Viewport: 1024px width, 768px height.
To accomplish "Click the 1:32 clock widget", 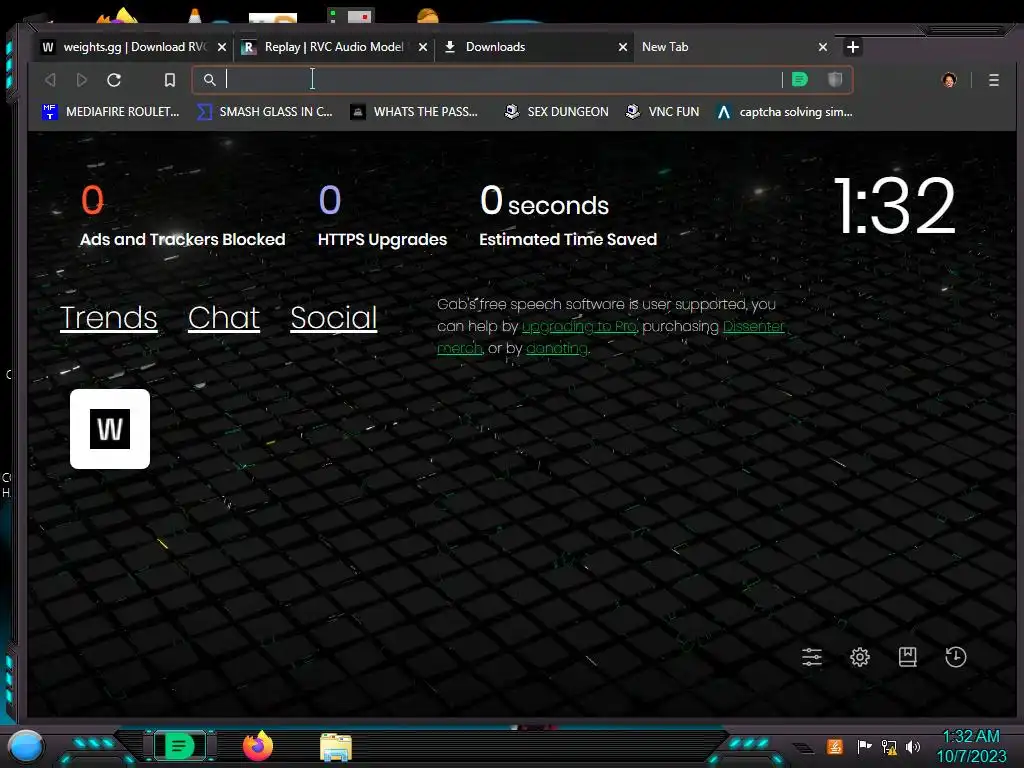I will pyautogui.click(x=895, y=206).
